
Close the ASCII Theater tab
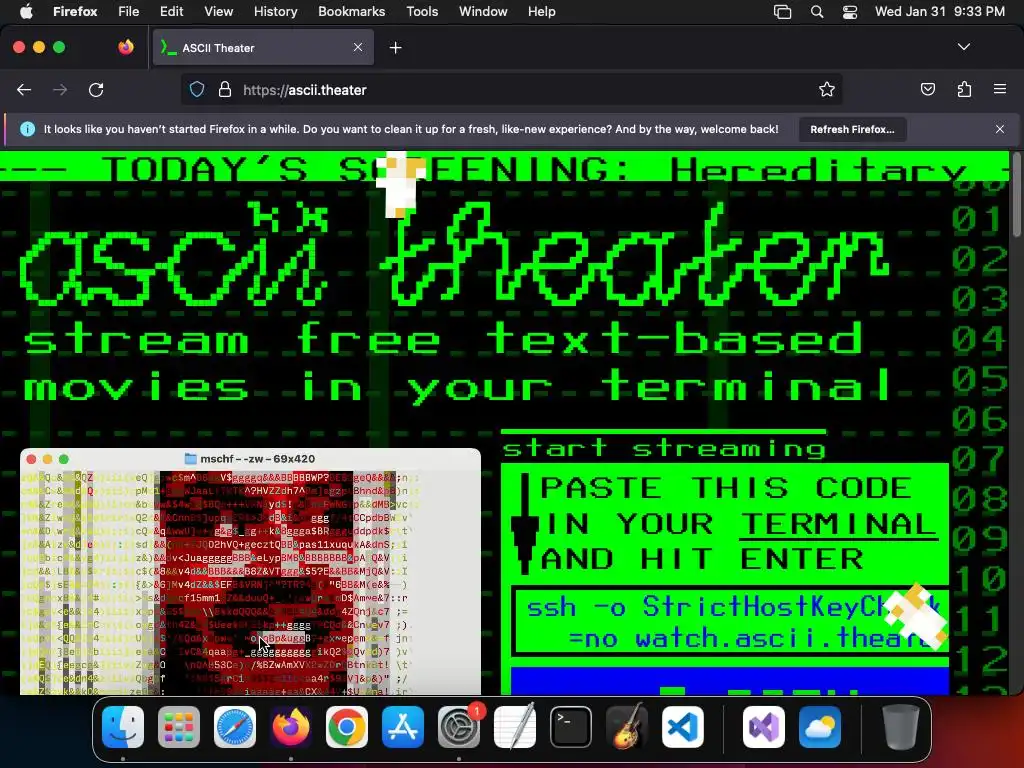(358, 47)
